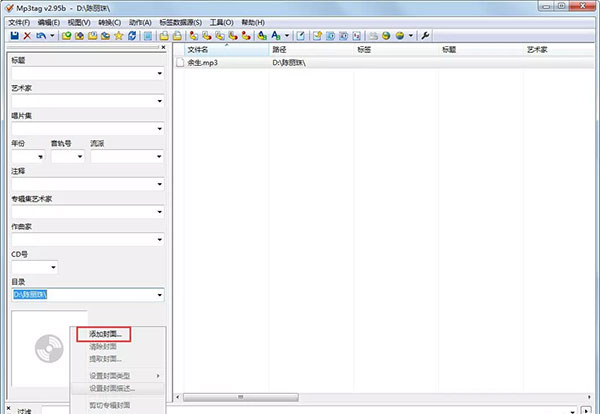Click the Tag - Filename convert icon

point(194,36)
